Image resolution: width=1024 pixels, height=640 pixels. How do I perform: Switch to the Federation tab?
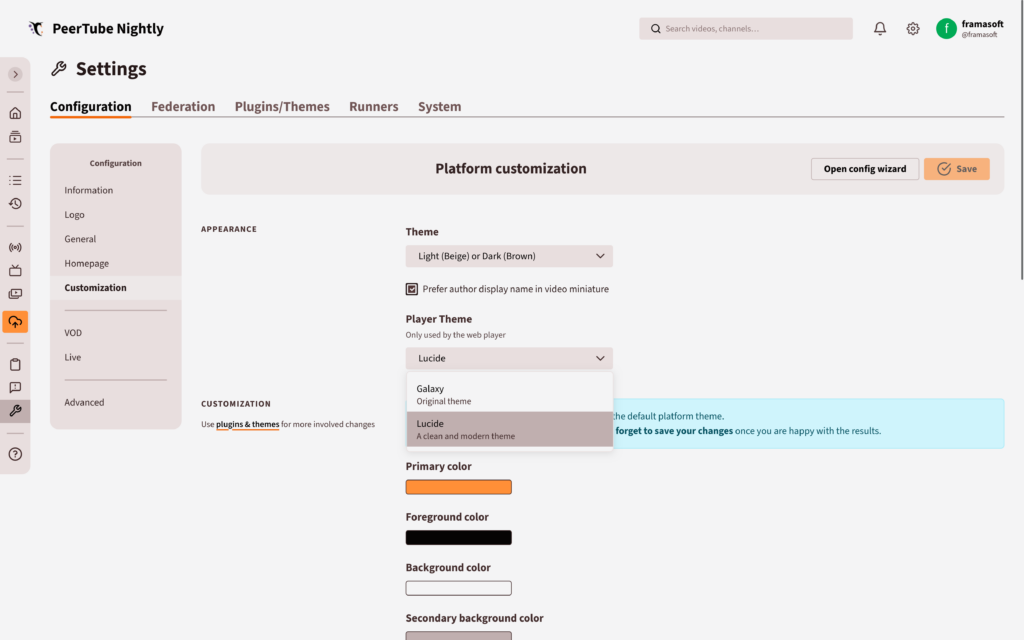pyautogui.click(x=183, y=106)
